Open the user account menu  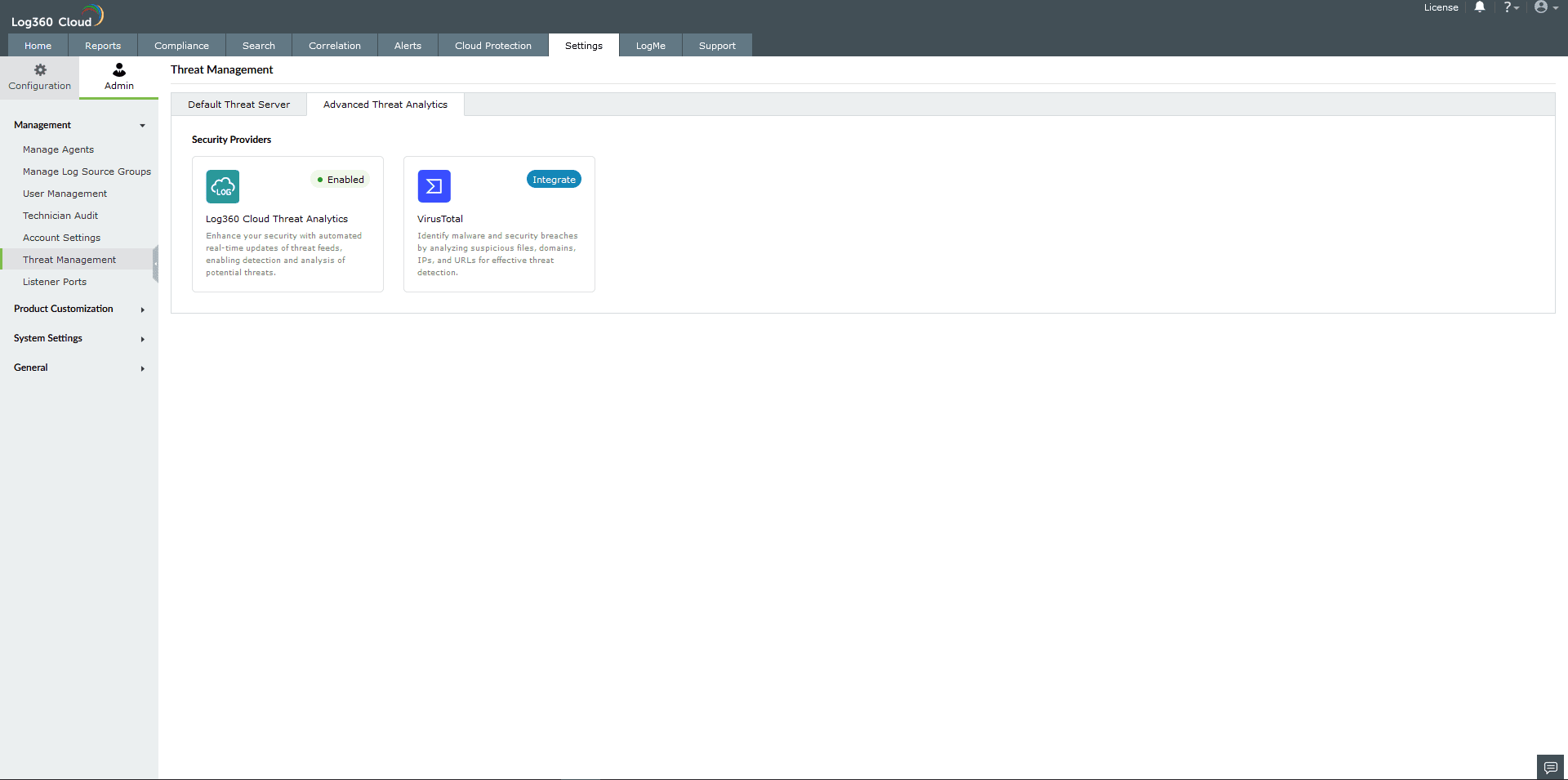point(1543,7)
